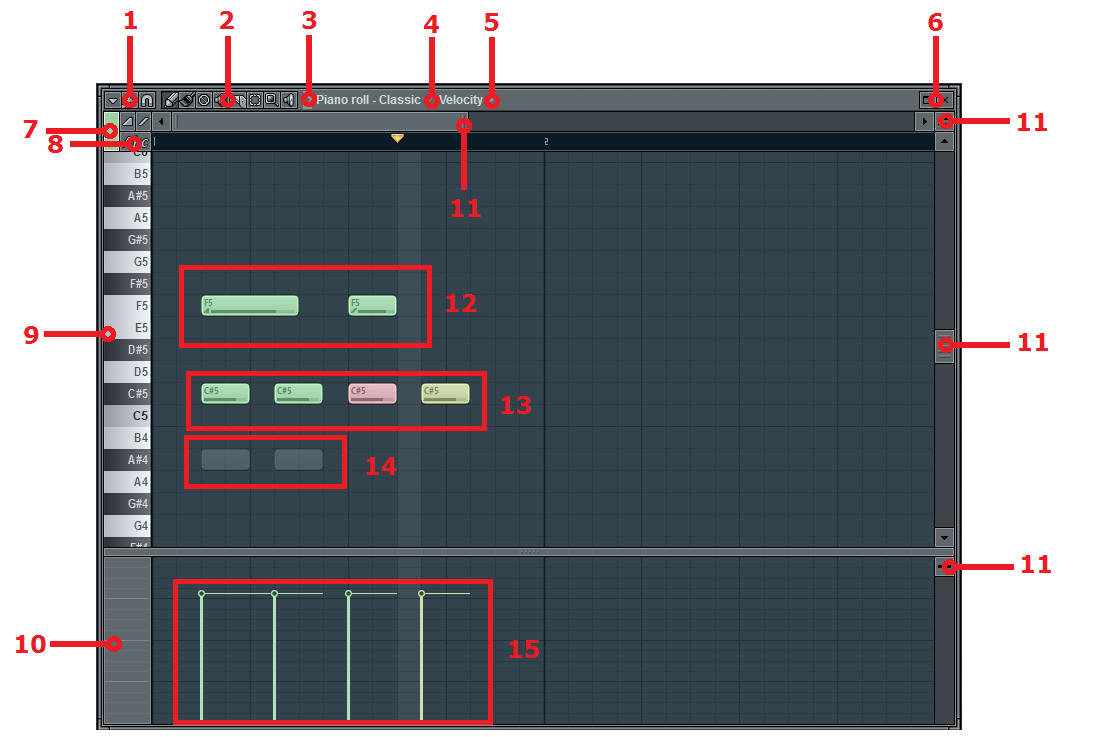Select the zoom magnifier tool
This screenshot has width=1112, height=737.
point(272,100)
